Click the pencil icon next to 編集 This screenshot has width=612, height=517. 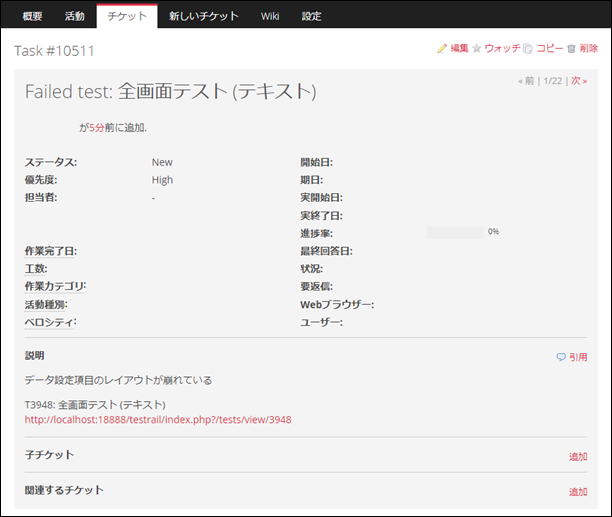click(442, 48)
